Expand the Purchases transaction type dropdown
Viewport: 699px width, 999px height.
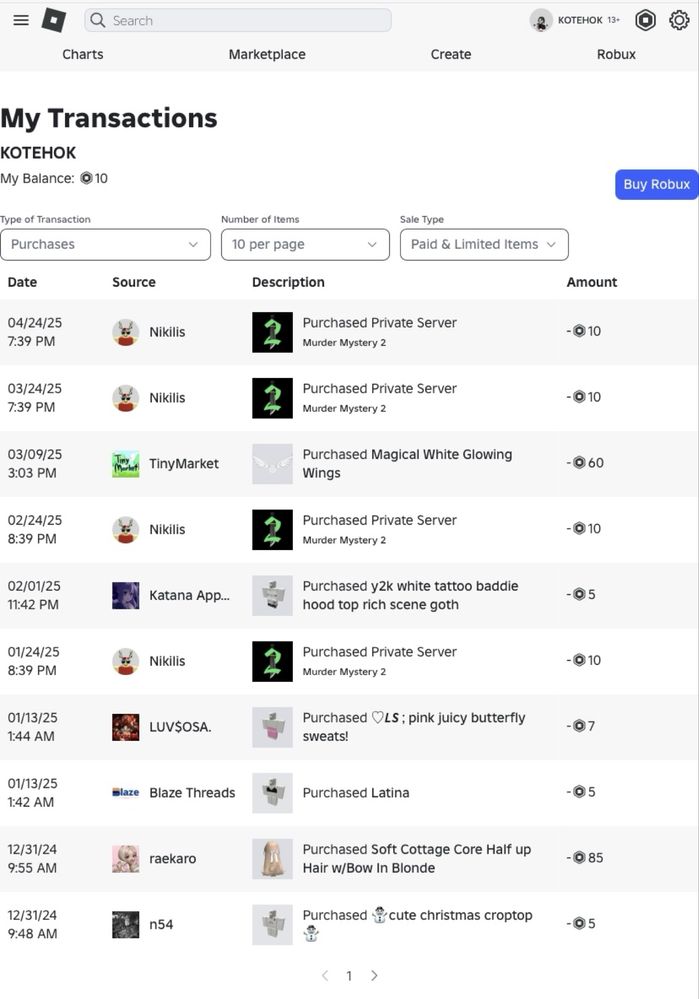(105, 245)
